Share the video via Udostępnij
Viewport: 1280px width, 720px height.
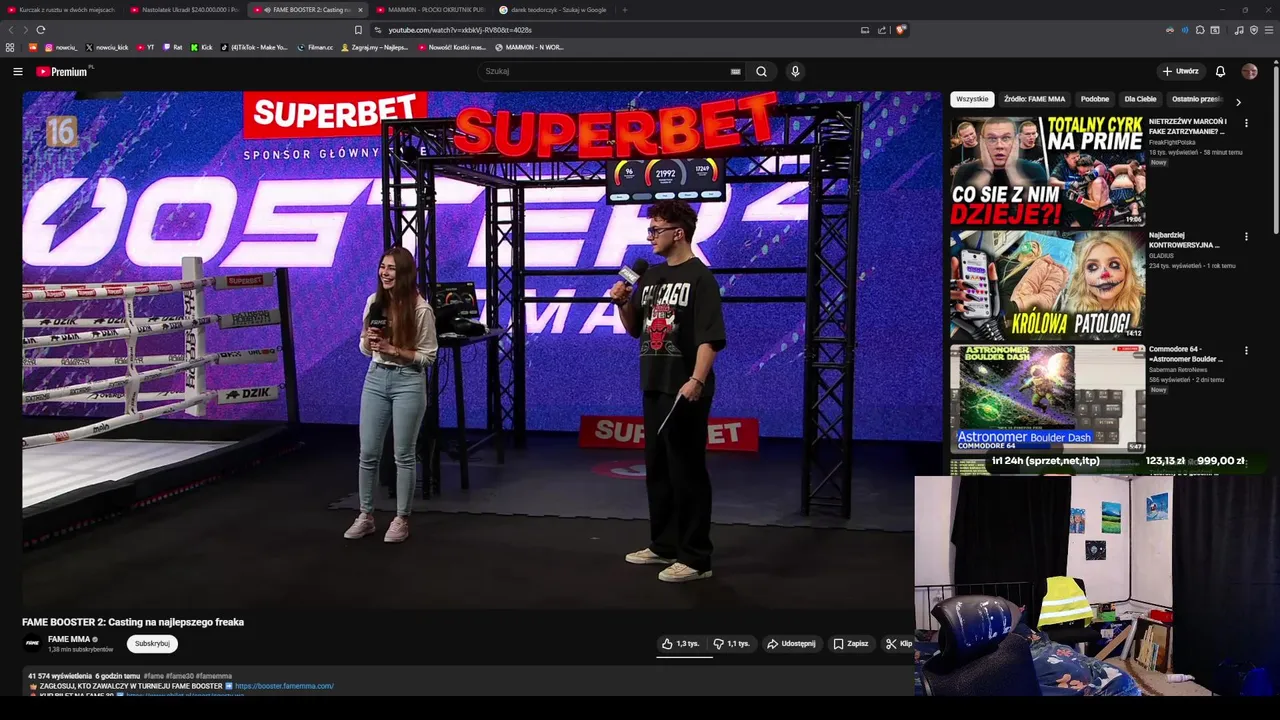pyautogui.click(x=791, y=644)
